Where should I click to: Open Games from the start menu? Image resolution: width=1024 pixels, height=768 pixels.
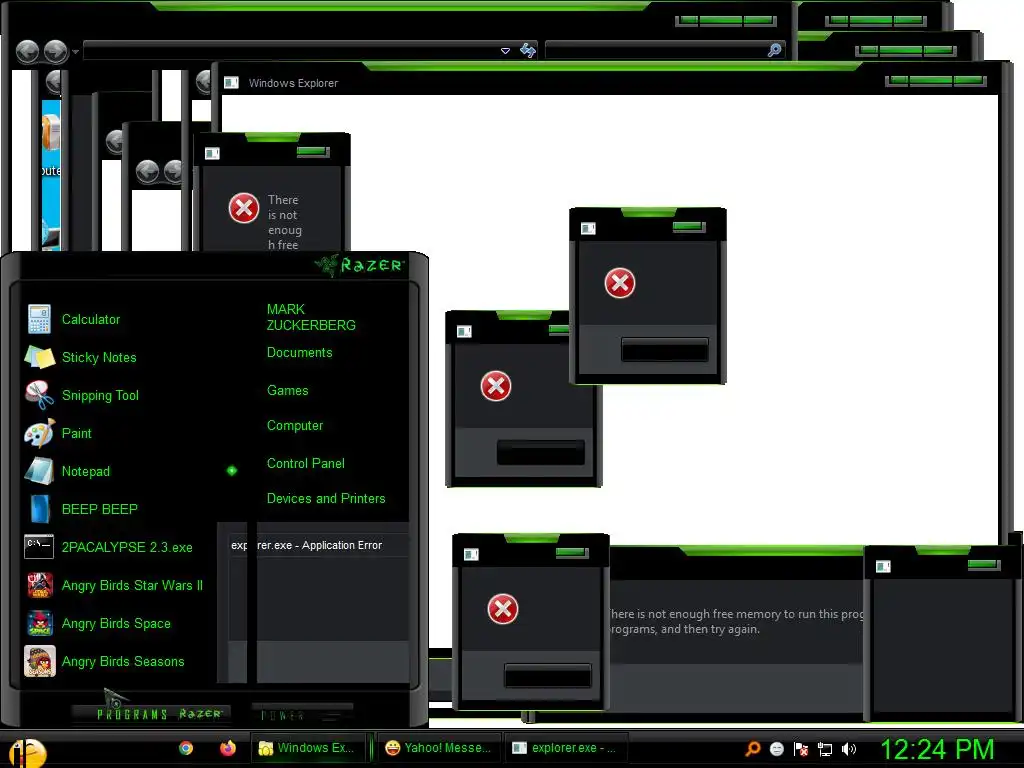287,390
